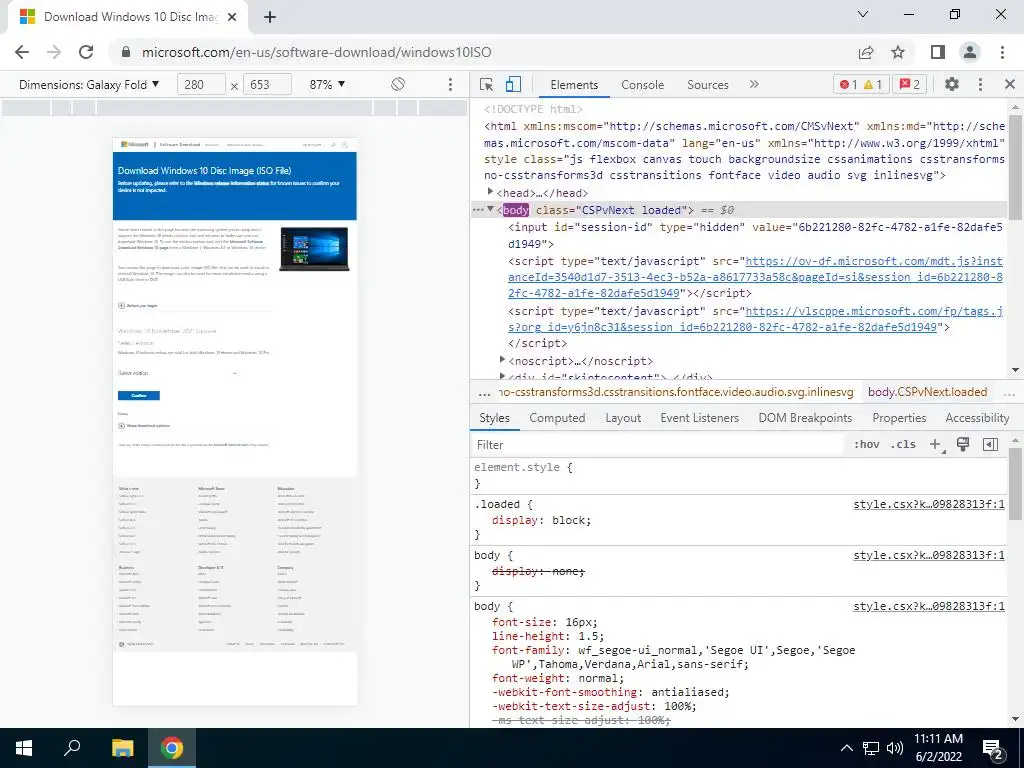
Task: Open issues counter showing 2
Action: [x=910, y=85]
